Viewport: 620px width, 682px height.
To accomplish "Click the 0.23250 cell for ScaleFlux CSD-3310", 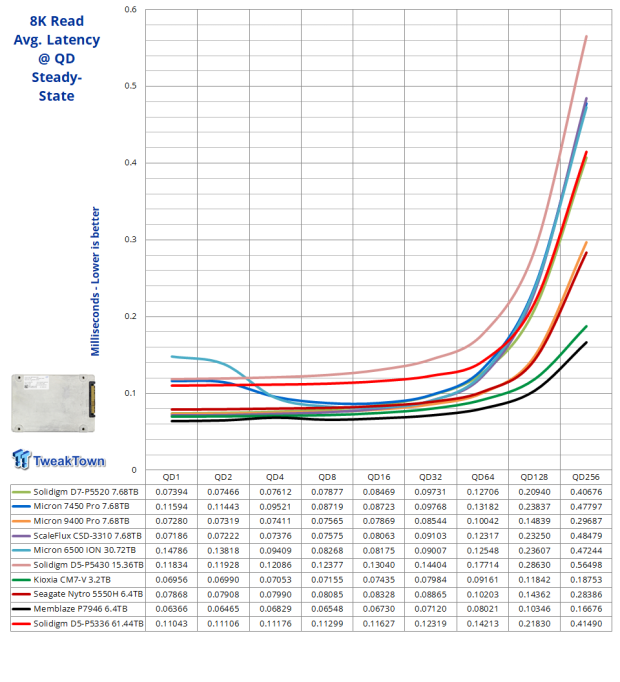I will point(534,536).
